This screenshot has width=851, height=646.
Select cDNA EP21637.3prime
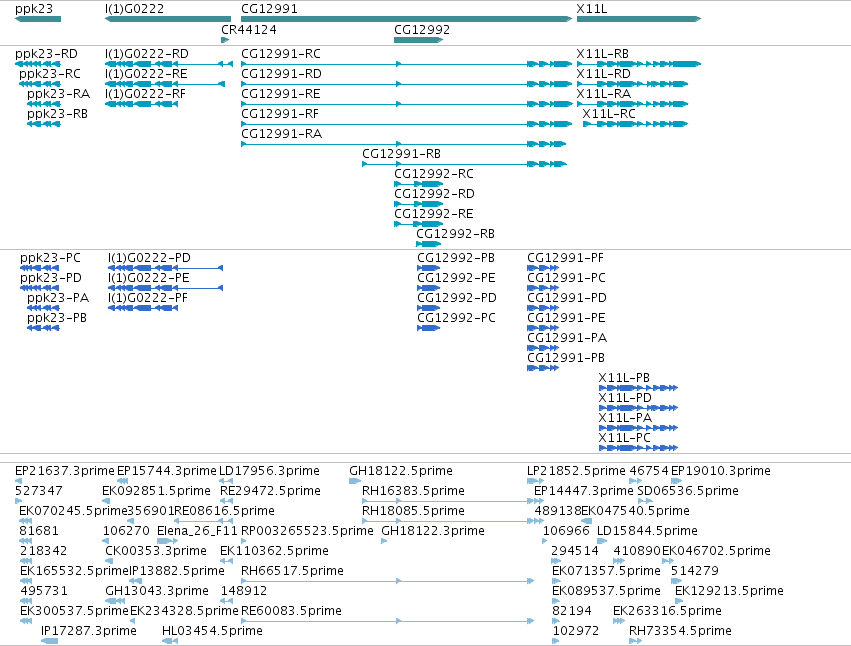(18, 482)
